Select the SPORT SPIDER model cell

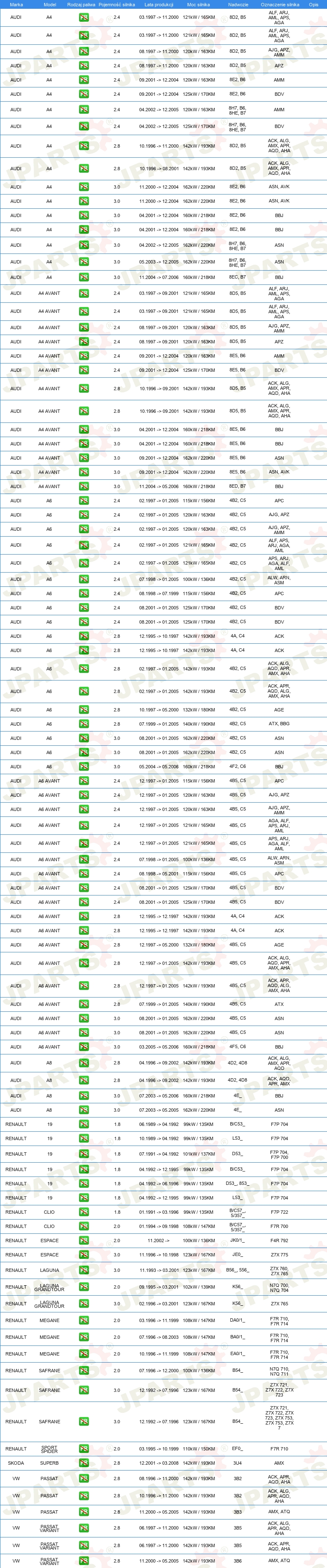tap(49, 1449)
